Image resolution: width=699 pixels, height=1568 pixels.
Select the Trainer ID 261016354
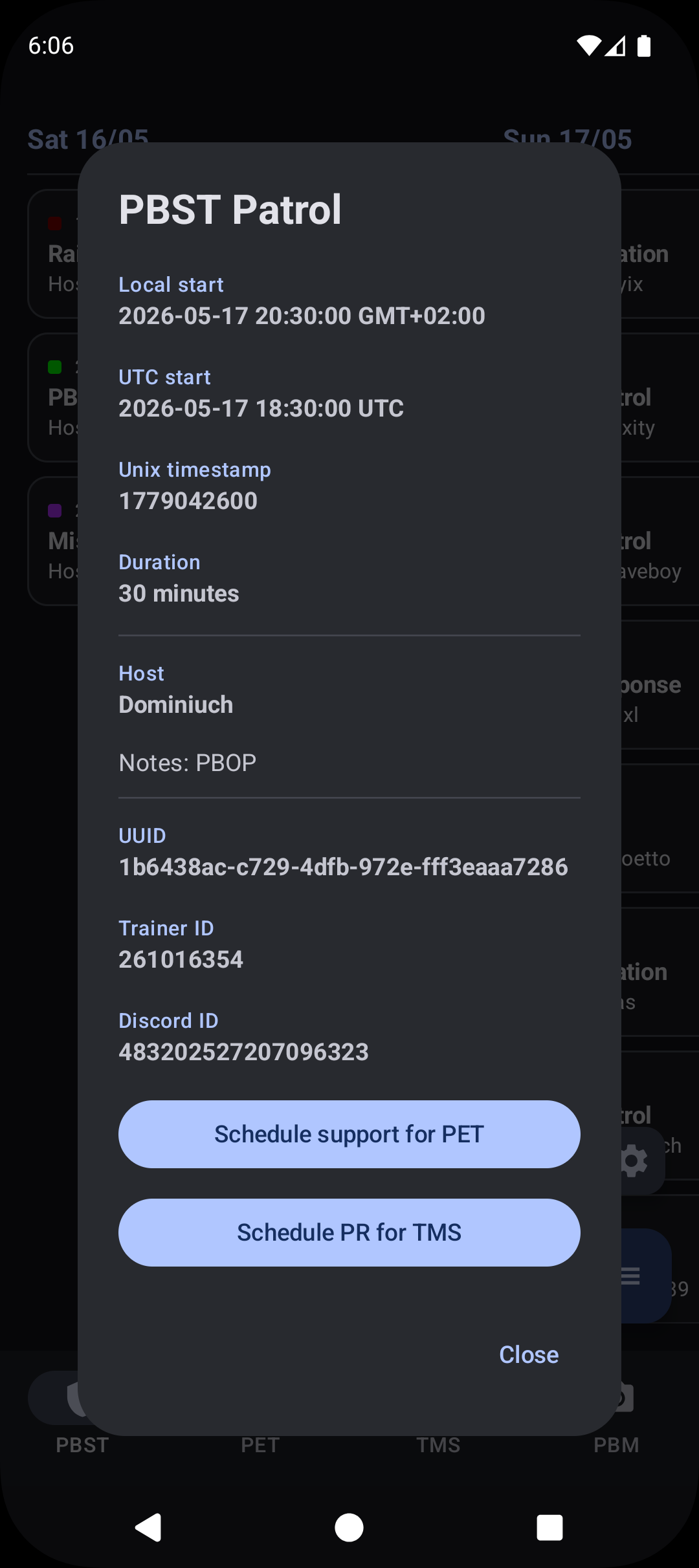click(181, 959)
